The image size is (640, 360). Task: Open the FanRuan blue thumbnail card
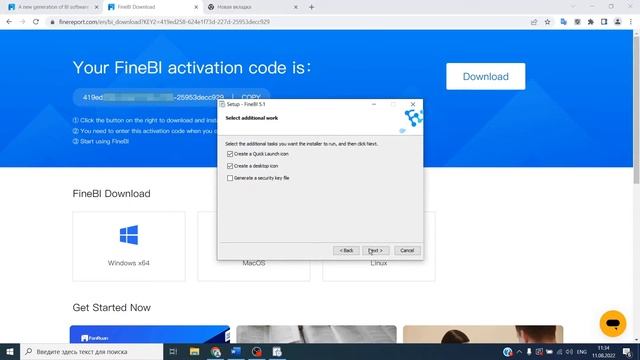(150, 334)
